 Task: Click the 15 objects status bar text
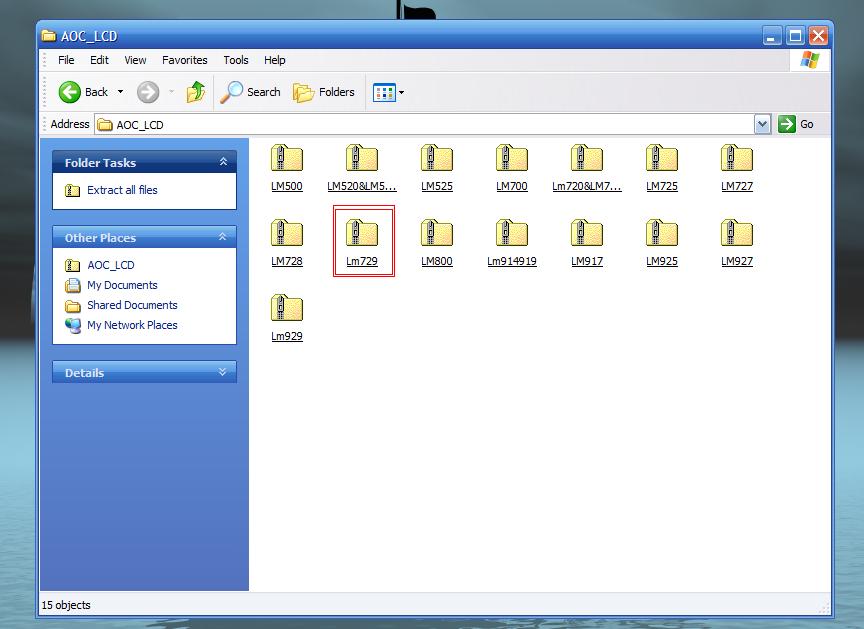click(x=66, y=605)
